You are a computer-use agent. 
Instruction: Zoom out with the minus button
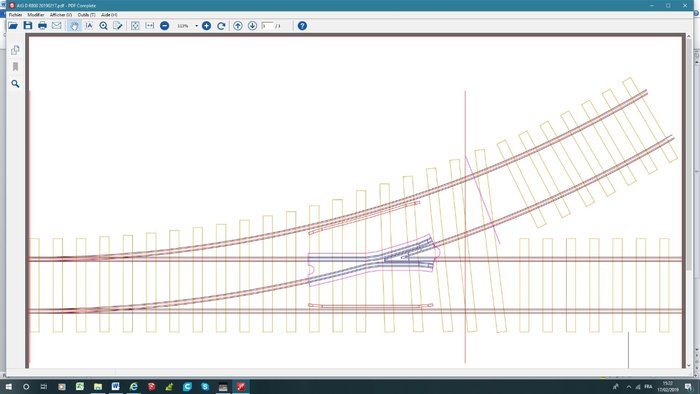[164, 26]
